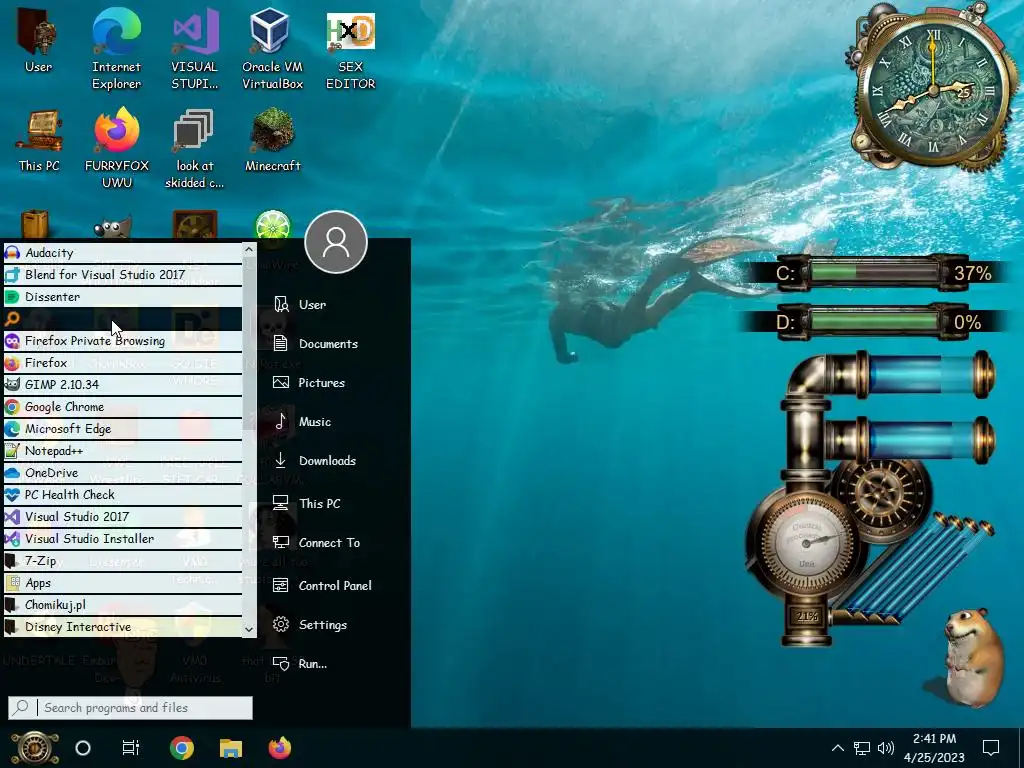Launch GIMP 2.10.34 from programs list
The height and width of the screenshot is (768, 1024).
pos(123,385)
